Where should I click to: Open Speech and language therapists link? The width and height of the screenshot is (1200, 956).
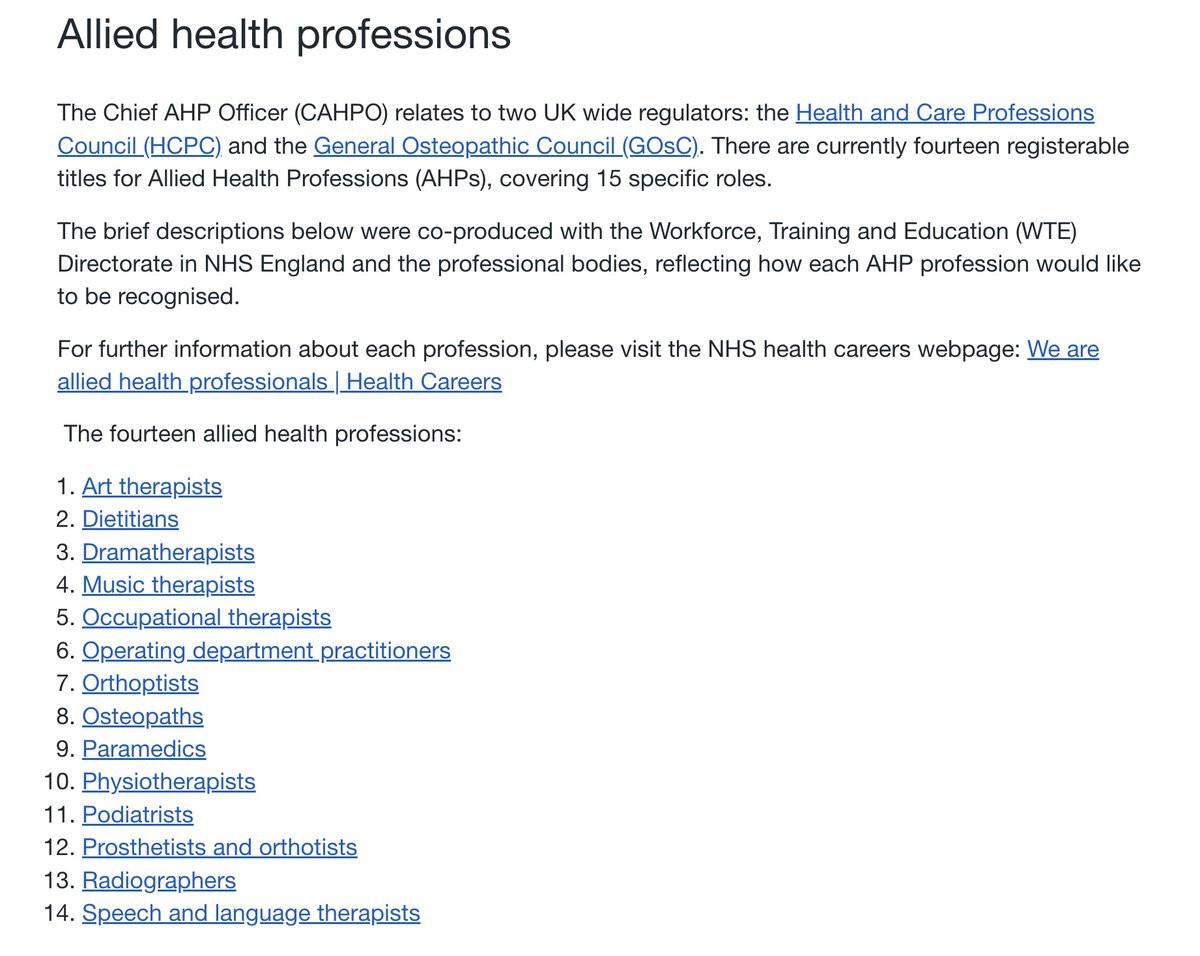251,914
